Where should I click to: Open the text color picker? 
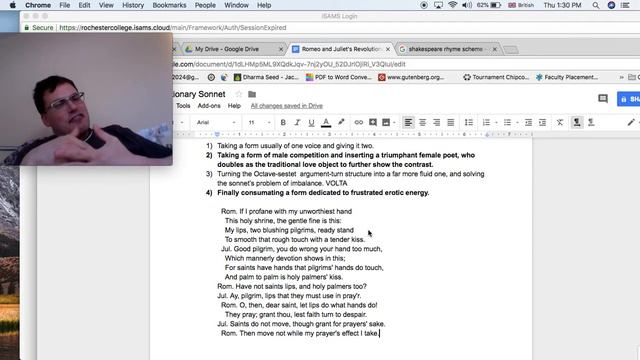tap(326, 122)
